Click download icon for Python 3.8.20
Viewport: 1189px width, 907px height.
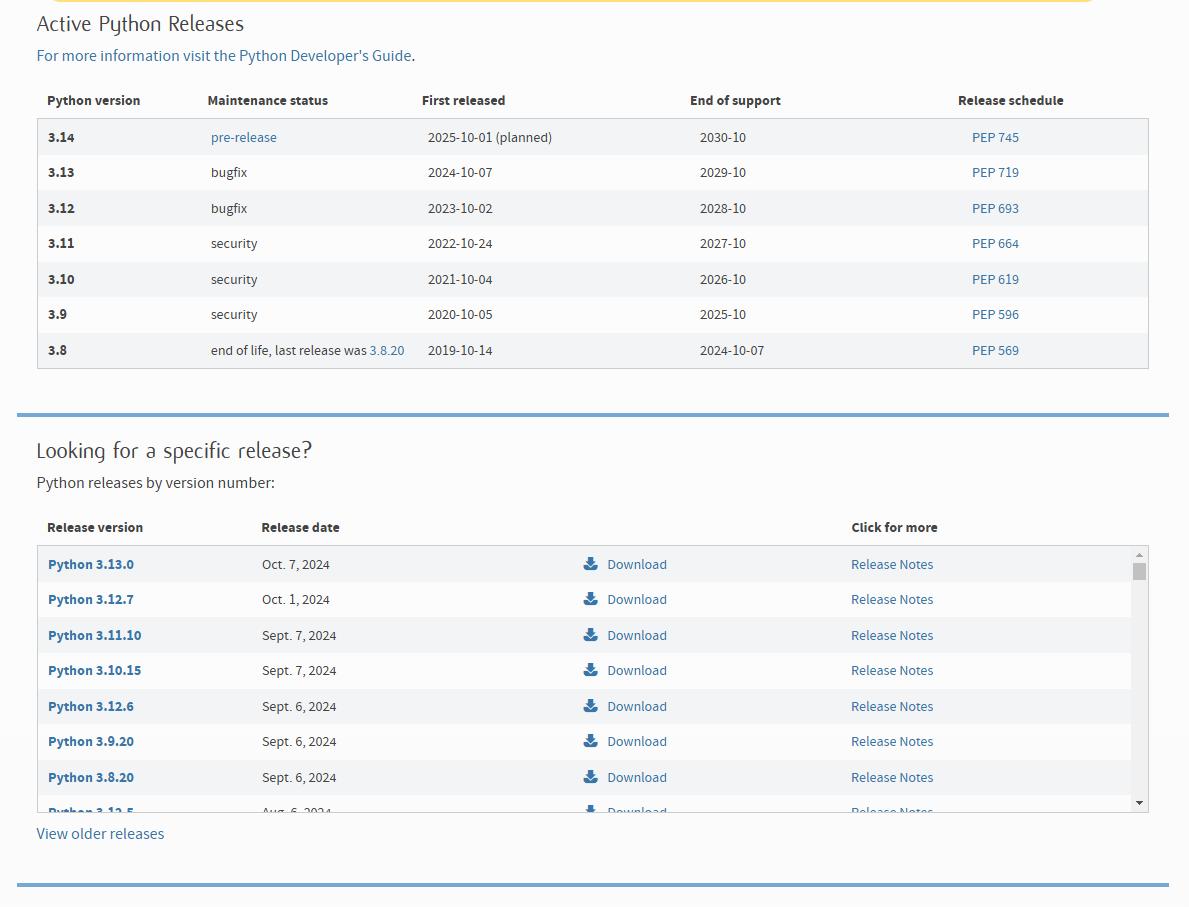pos(591,777)
